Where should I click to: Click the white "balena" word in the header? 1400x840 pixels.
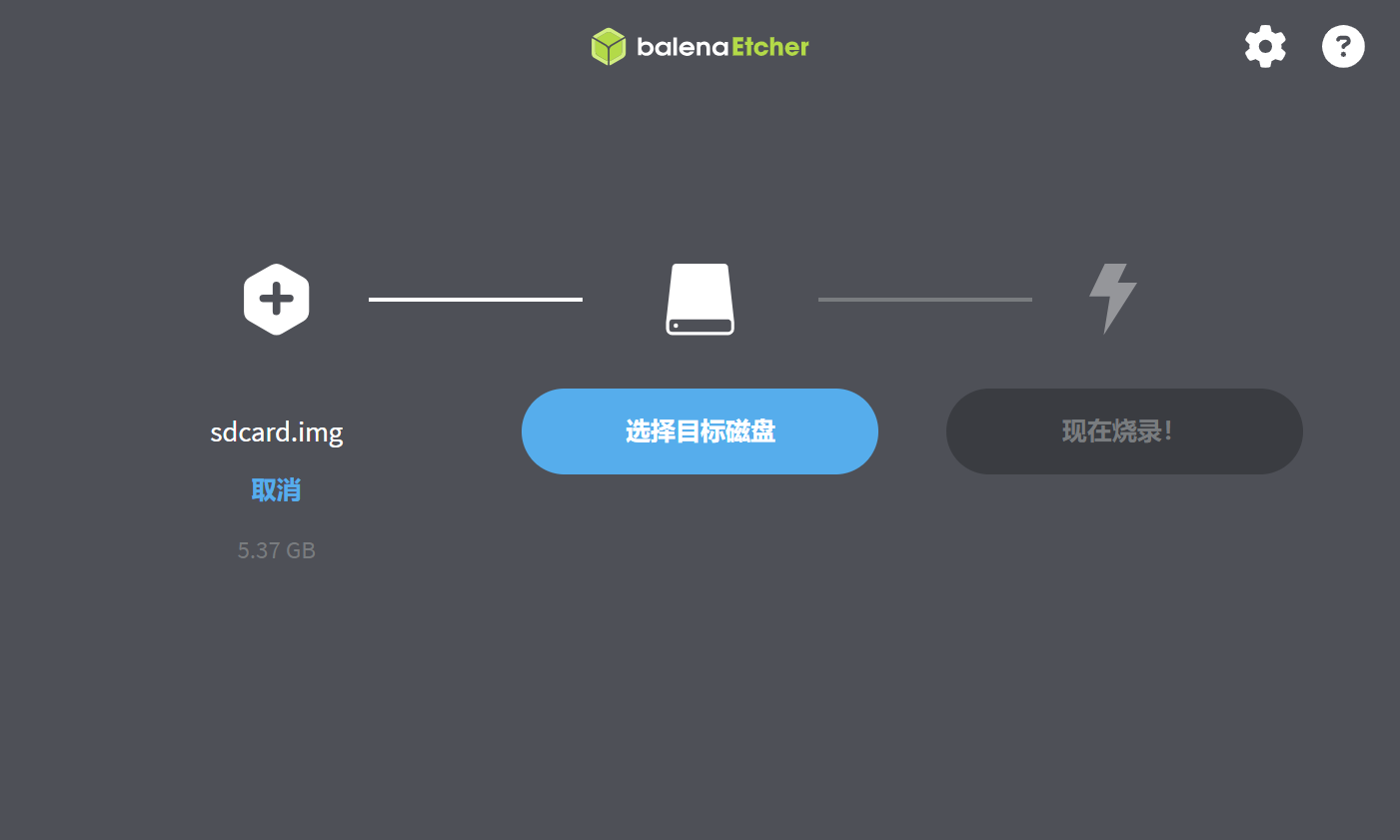pyautogui.click(x=684, y=47)
